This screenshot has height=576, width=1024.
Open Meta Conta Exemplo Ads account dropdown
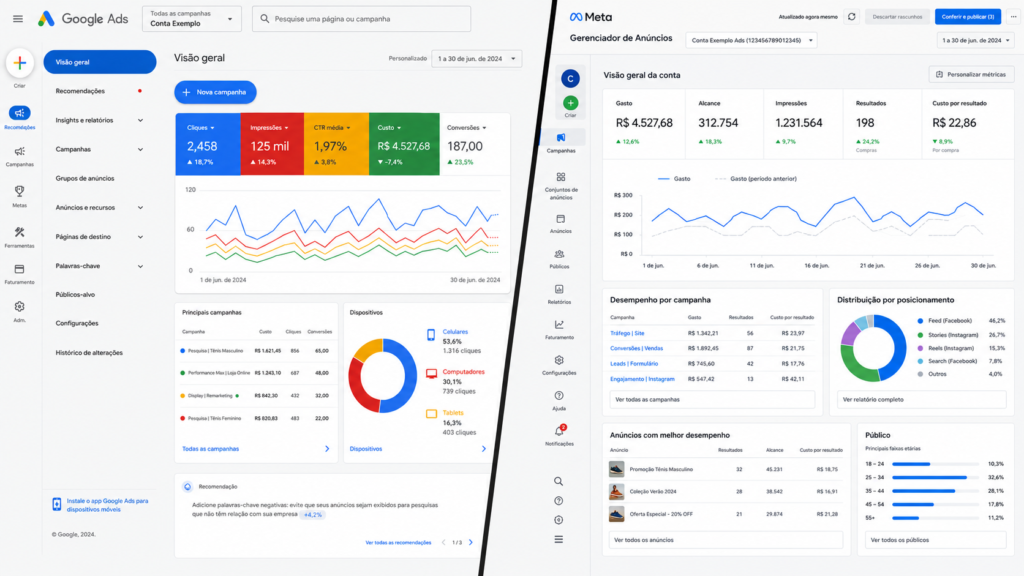tap(751, 40)
